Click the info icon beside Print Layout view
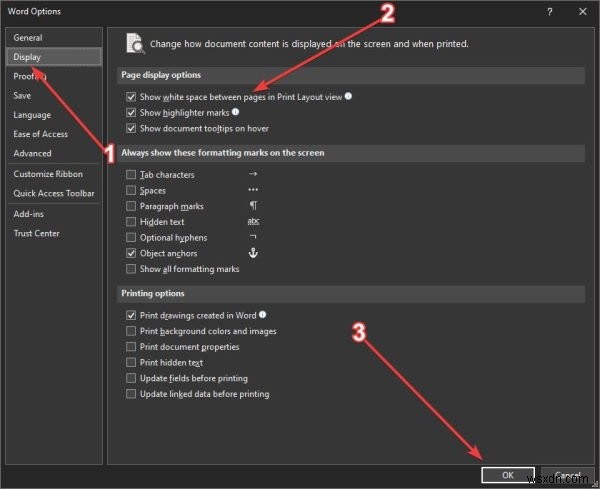 [x=349, y=97]
